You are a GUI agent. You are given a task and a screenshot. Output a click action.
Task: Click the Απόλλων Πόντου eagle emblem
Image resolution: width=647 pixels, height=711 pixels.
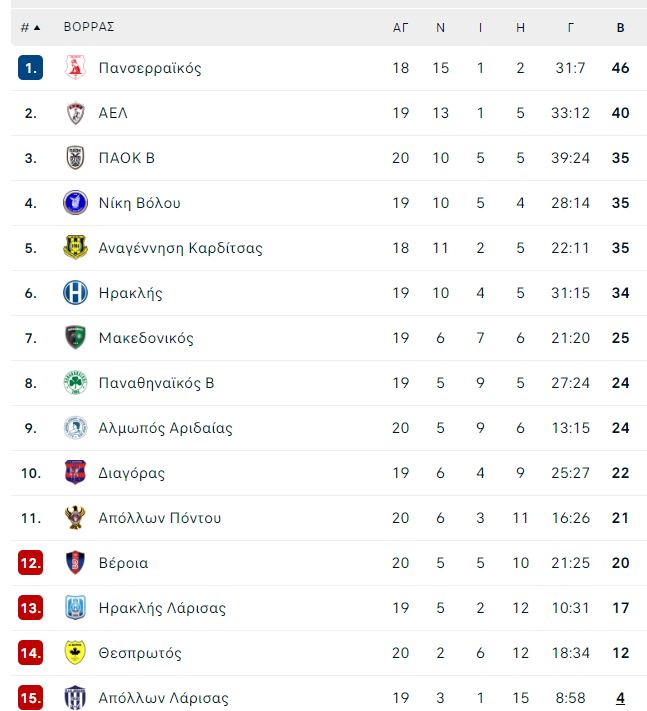pyautogui.click(x=75, y=517)
